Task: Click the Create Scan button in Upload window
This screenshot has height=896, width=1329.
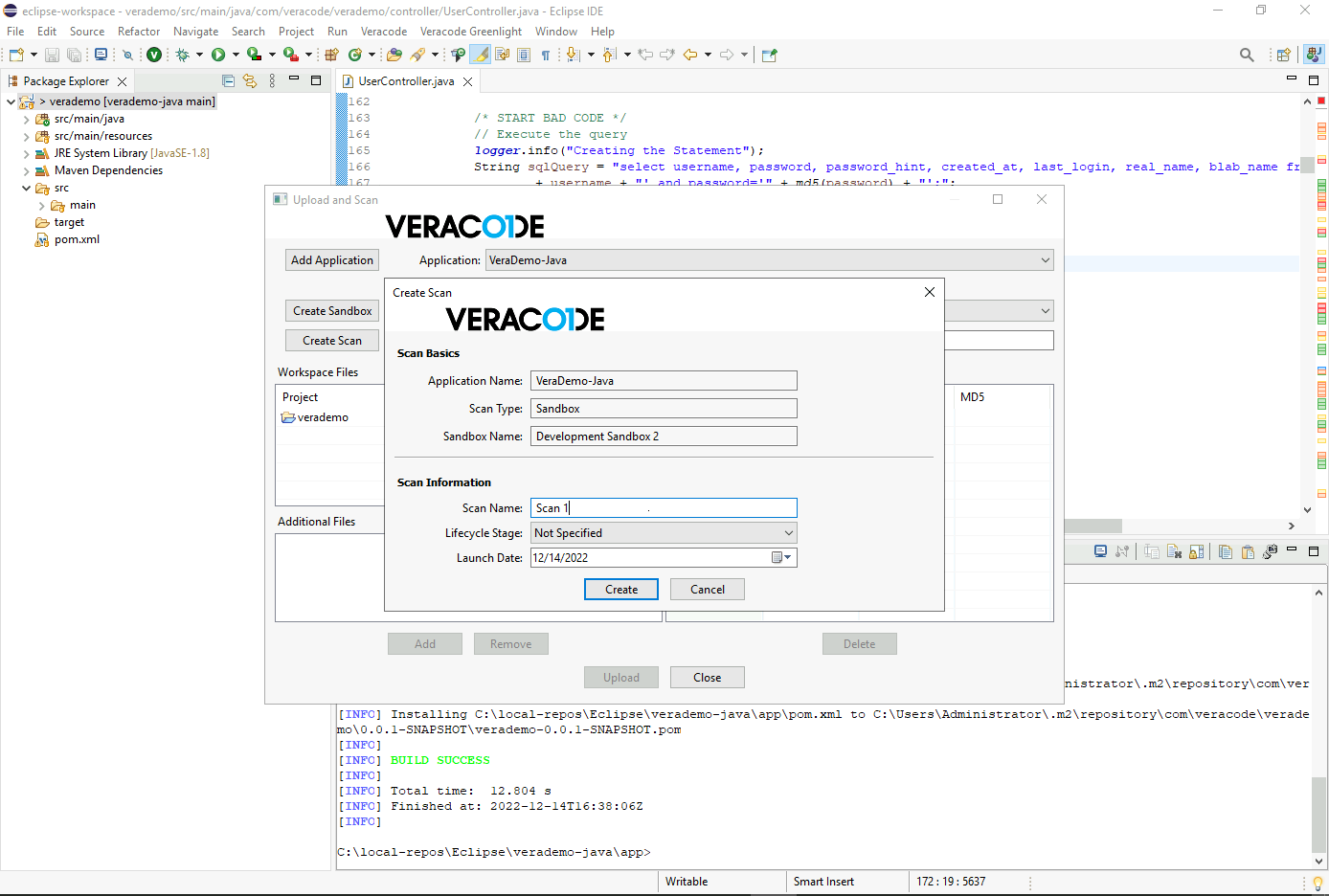Action: click(332, 341)
